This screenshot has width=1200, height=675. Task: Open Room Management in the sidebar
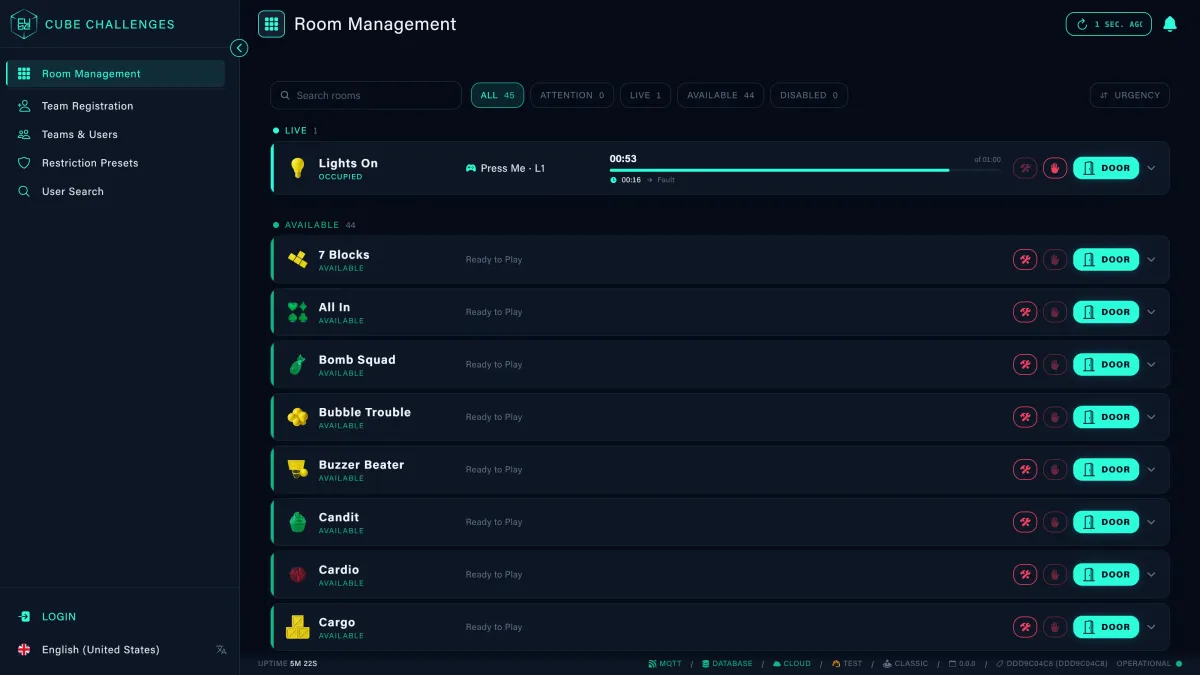pos(115,73)
